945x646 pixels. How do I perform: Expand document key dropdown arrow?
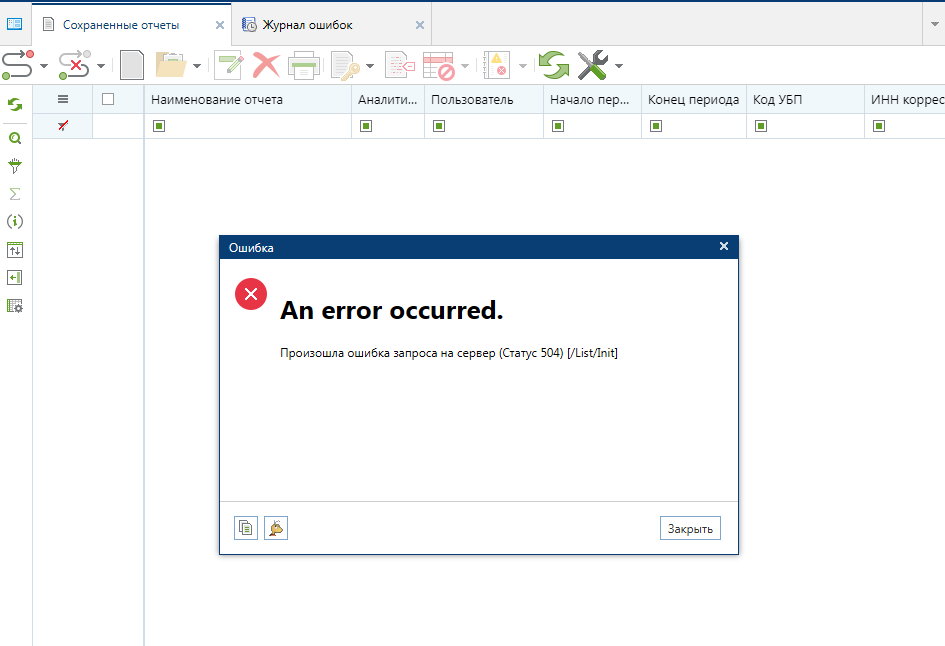370,66
